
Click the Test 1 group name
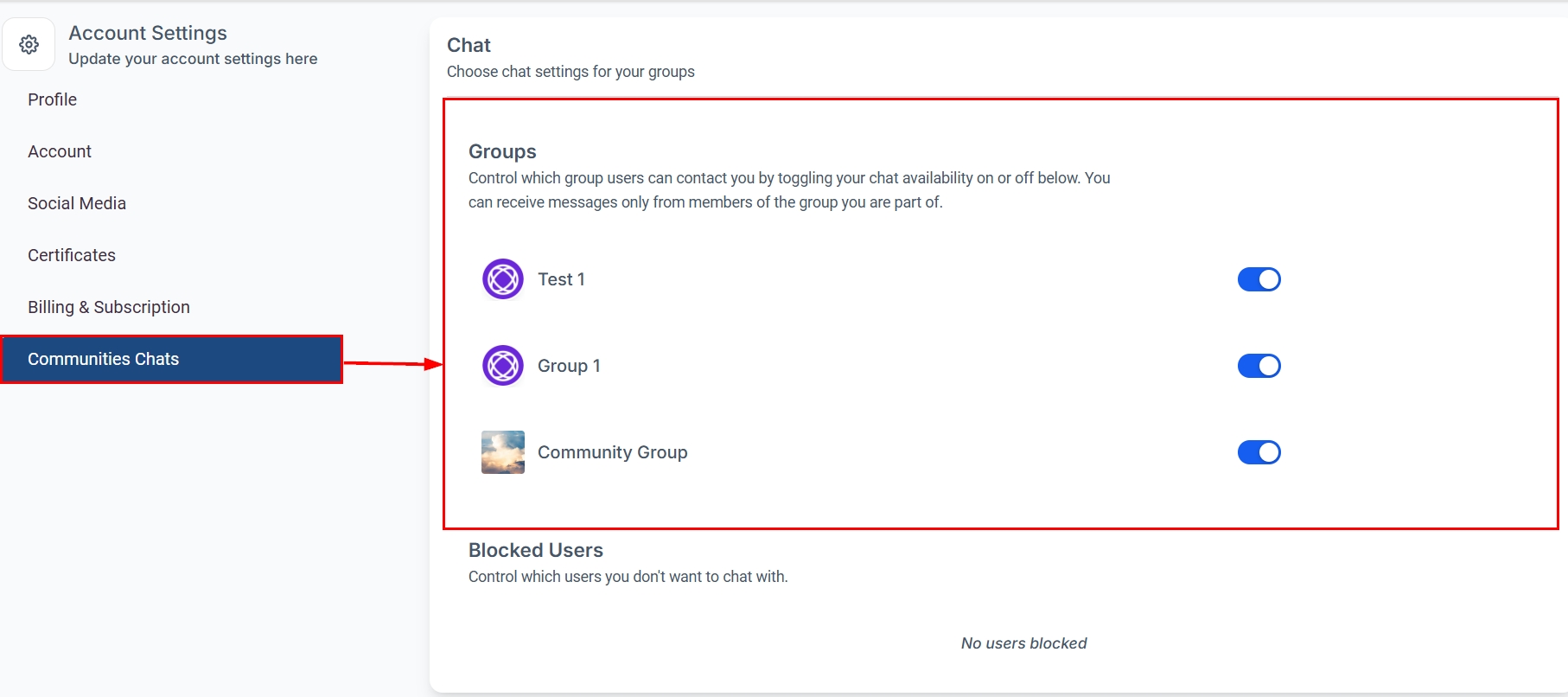coord(562,279)
